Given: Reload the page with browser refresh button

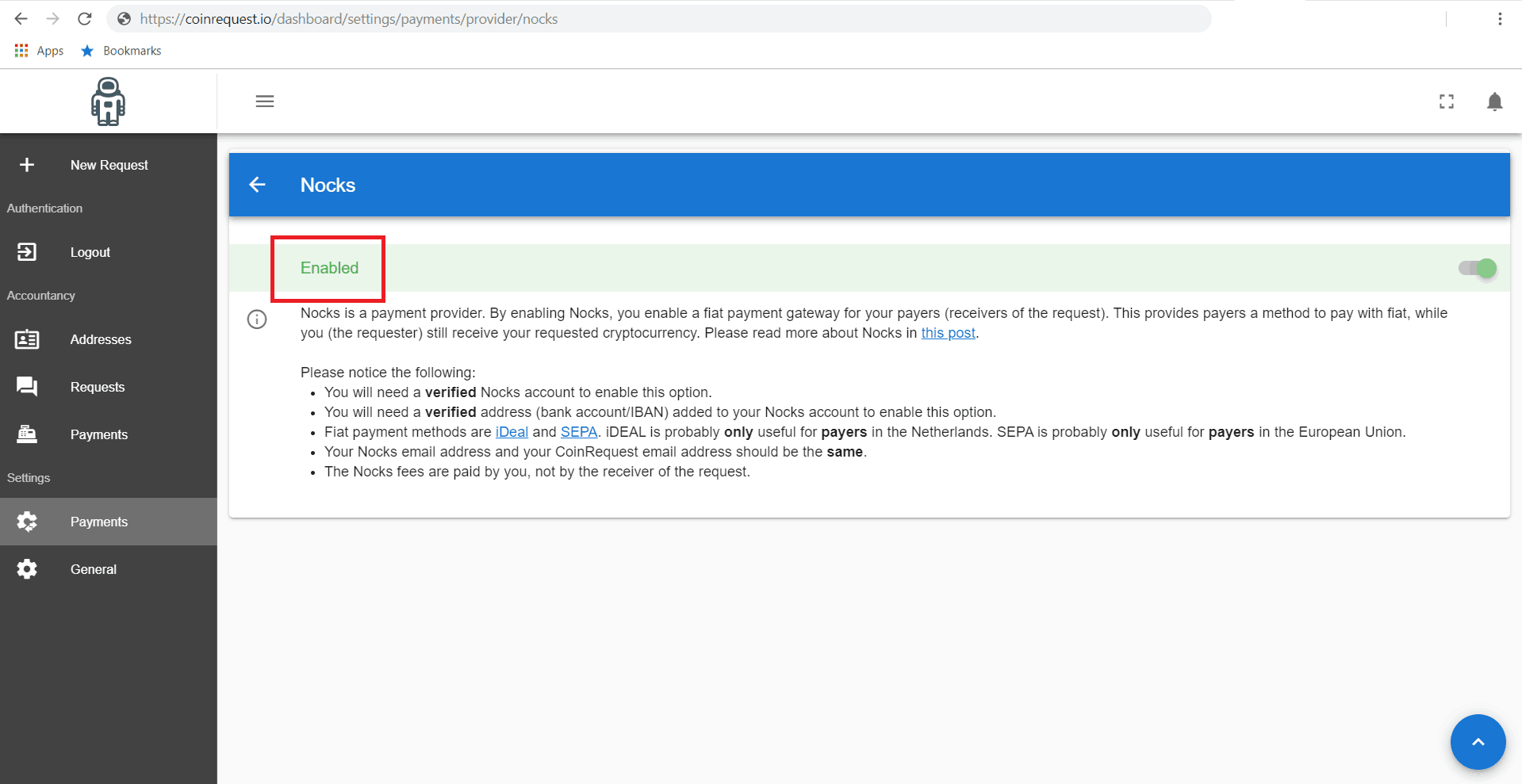Looking at the screenshot, I should point(85,19).
